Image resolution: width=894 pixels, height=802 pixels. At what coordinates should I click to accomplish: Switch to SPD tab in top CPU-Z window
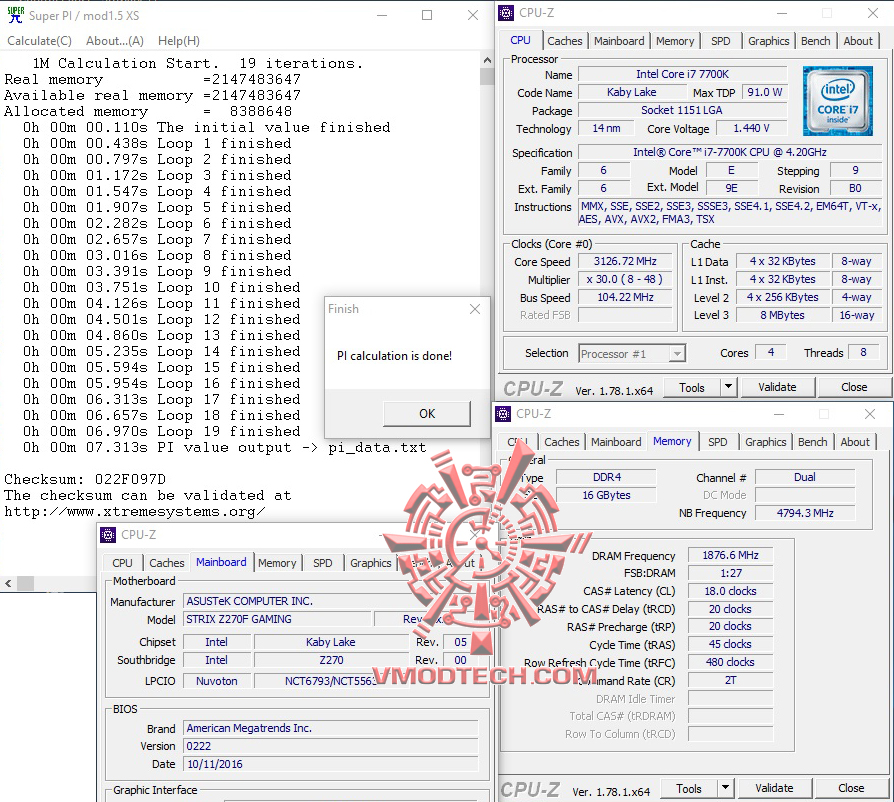click(720, 41)
